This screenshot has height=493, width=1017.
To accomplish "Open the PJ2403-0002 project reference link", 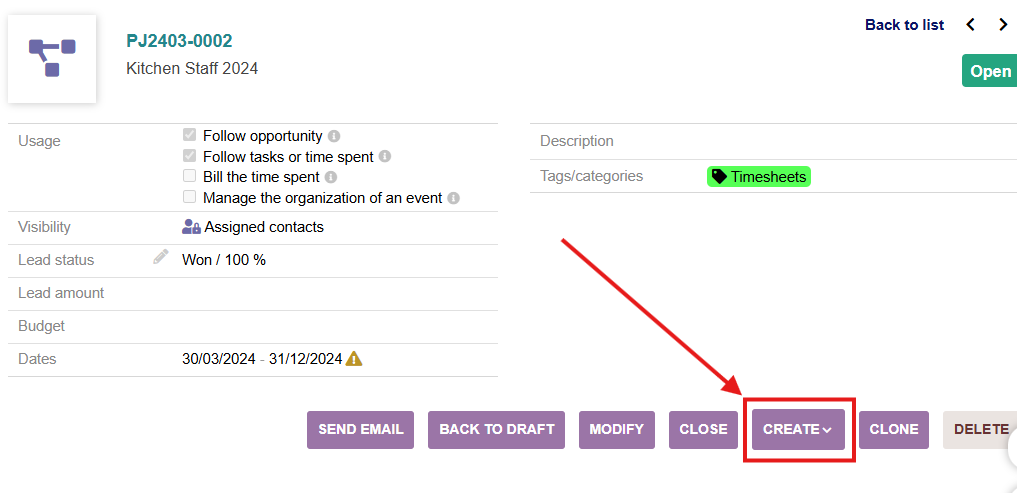I will click(x=179, y=41).
